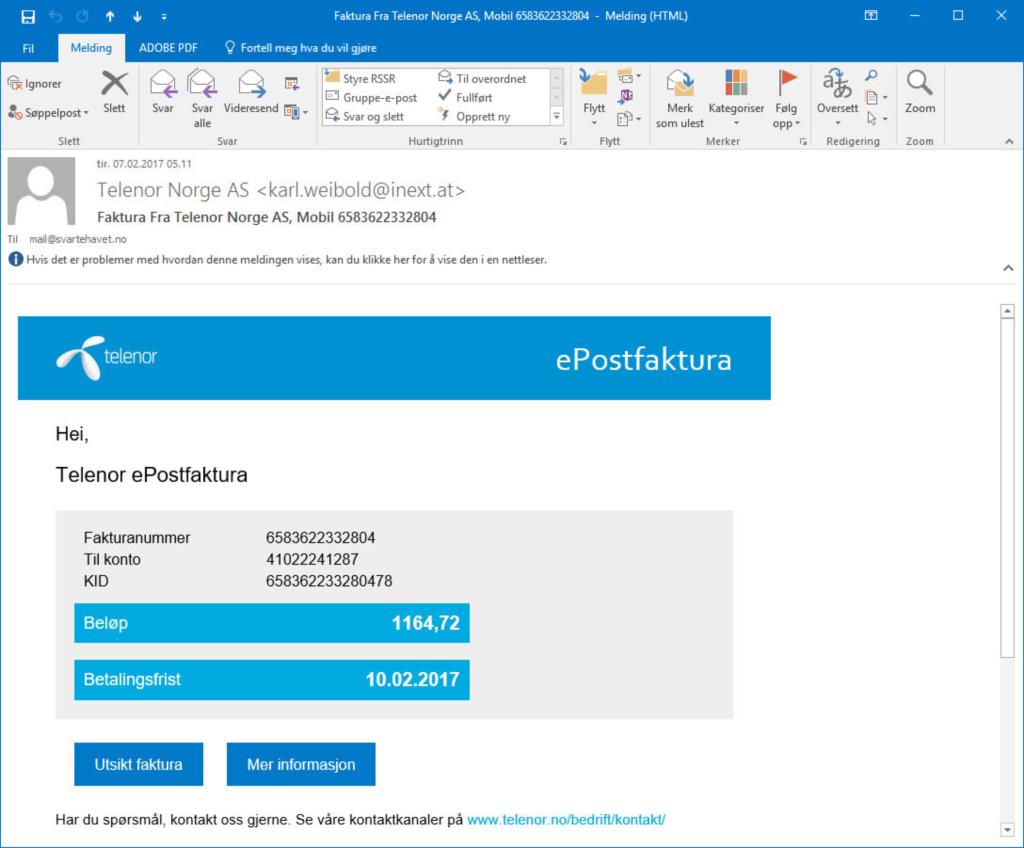Collapse the ribbon with the chevron
Image resolution: width=1024 pixels, height=848 pixels.
1009,142
